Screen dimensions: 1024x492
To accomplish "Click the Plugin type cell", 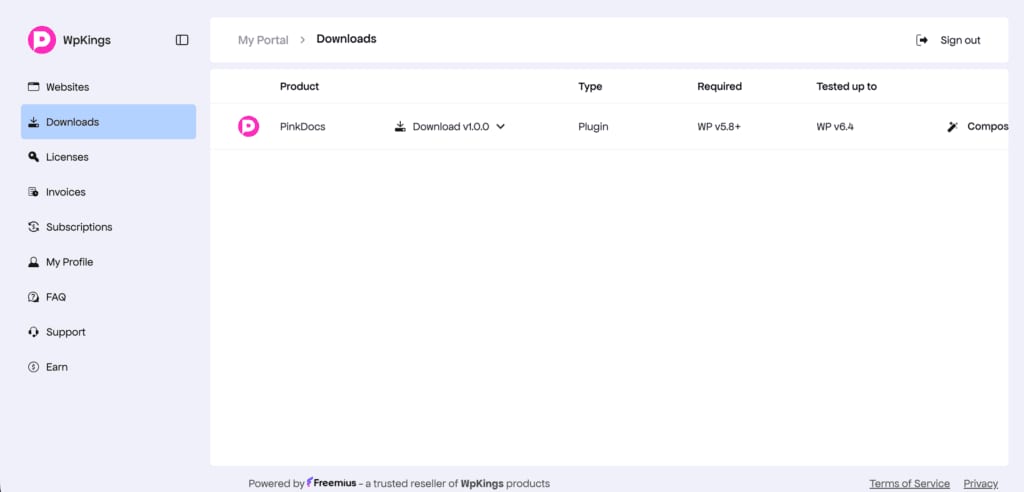I will [x=593, y=127].
